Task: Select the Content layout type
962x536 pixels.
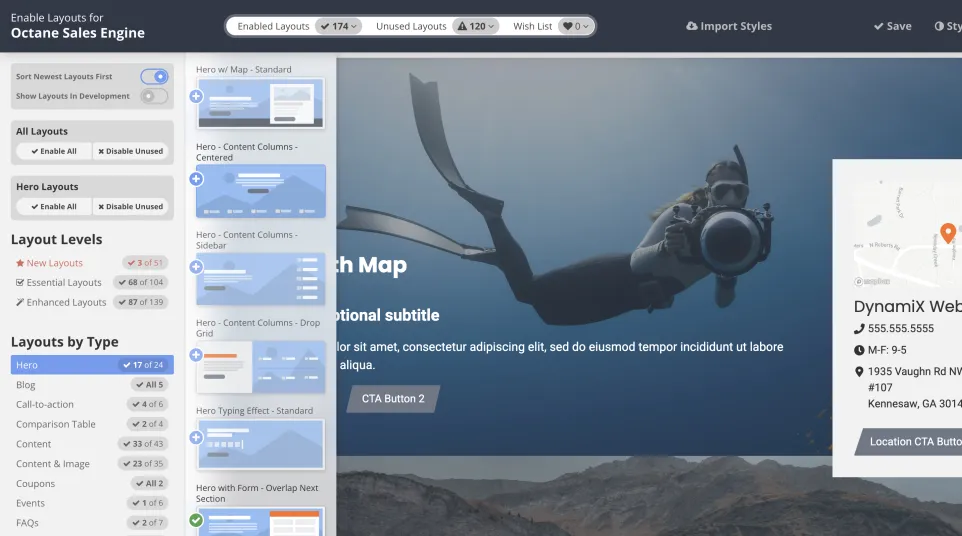Action: point(92,444)
